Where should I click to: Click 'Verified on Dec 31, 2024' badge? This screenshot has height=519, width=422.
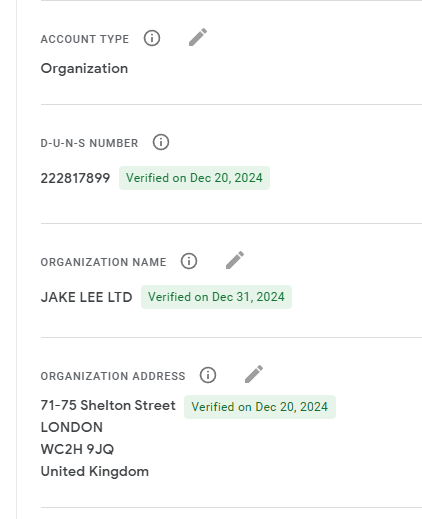tap(216, 297)
